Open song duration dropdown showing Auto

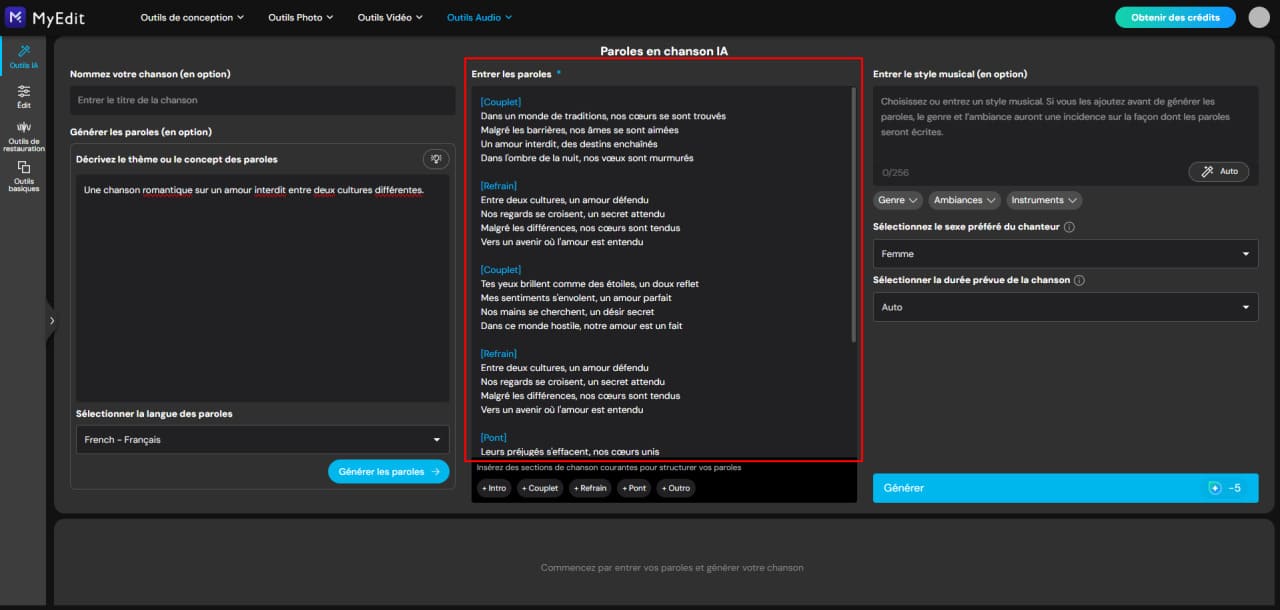point(1065,307)
